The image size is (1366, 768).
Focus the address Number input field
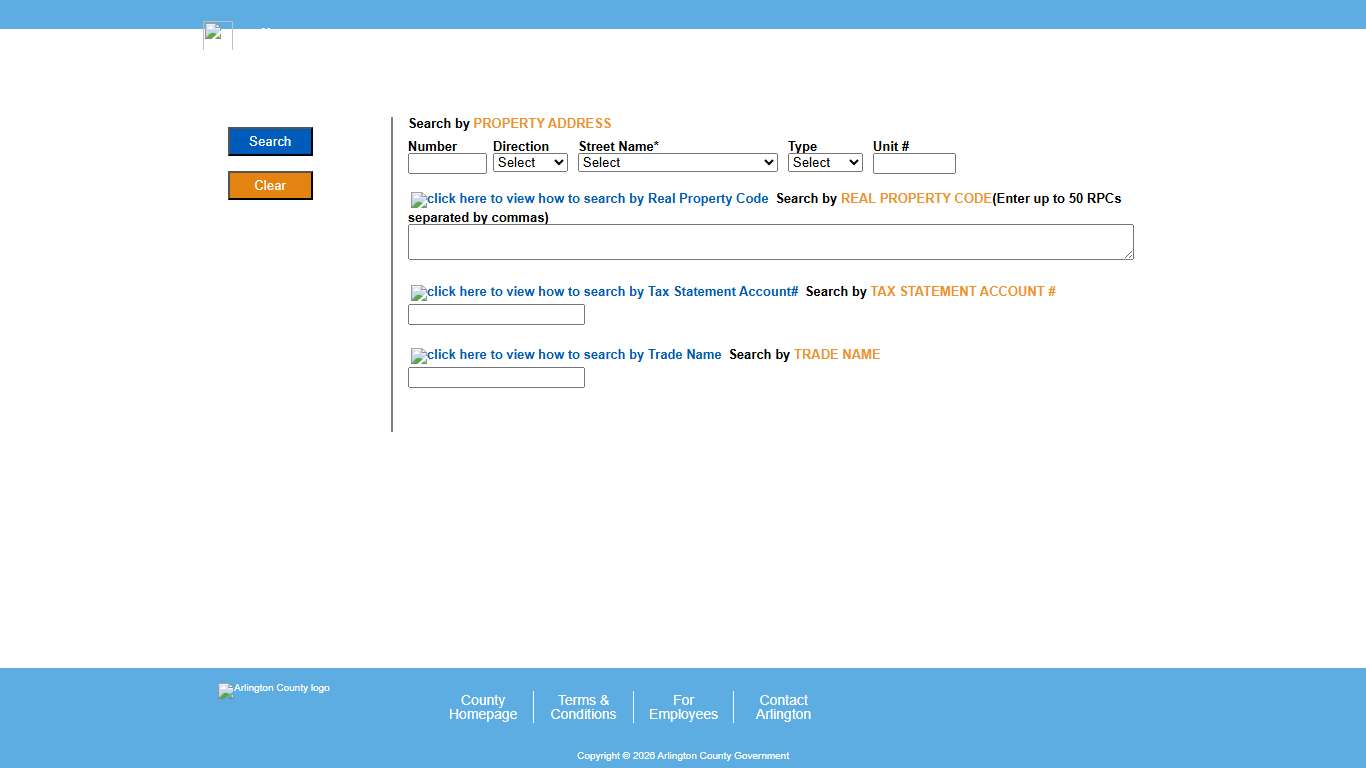pos(447,164)
